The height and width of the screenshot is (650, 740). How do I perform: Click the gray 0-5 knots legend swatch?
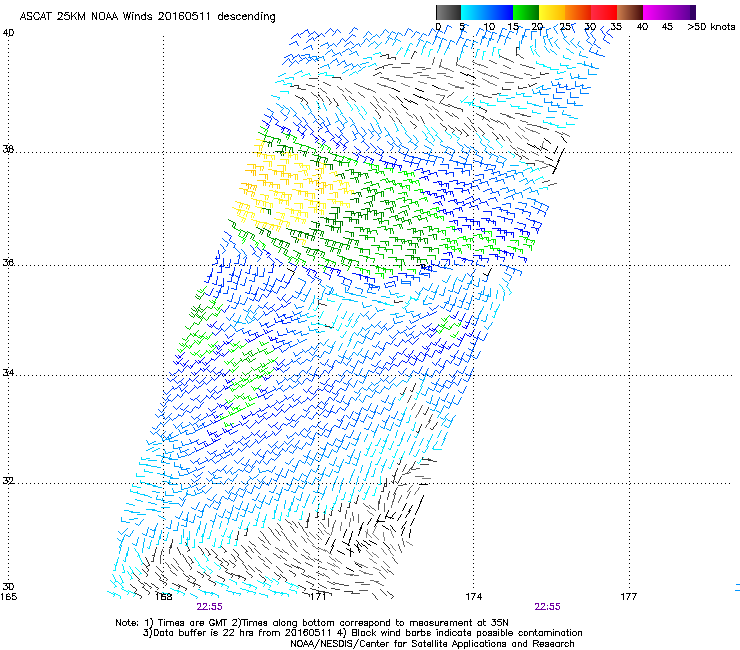(x=448, y=12)
